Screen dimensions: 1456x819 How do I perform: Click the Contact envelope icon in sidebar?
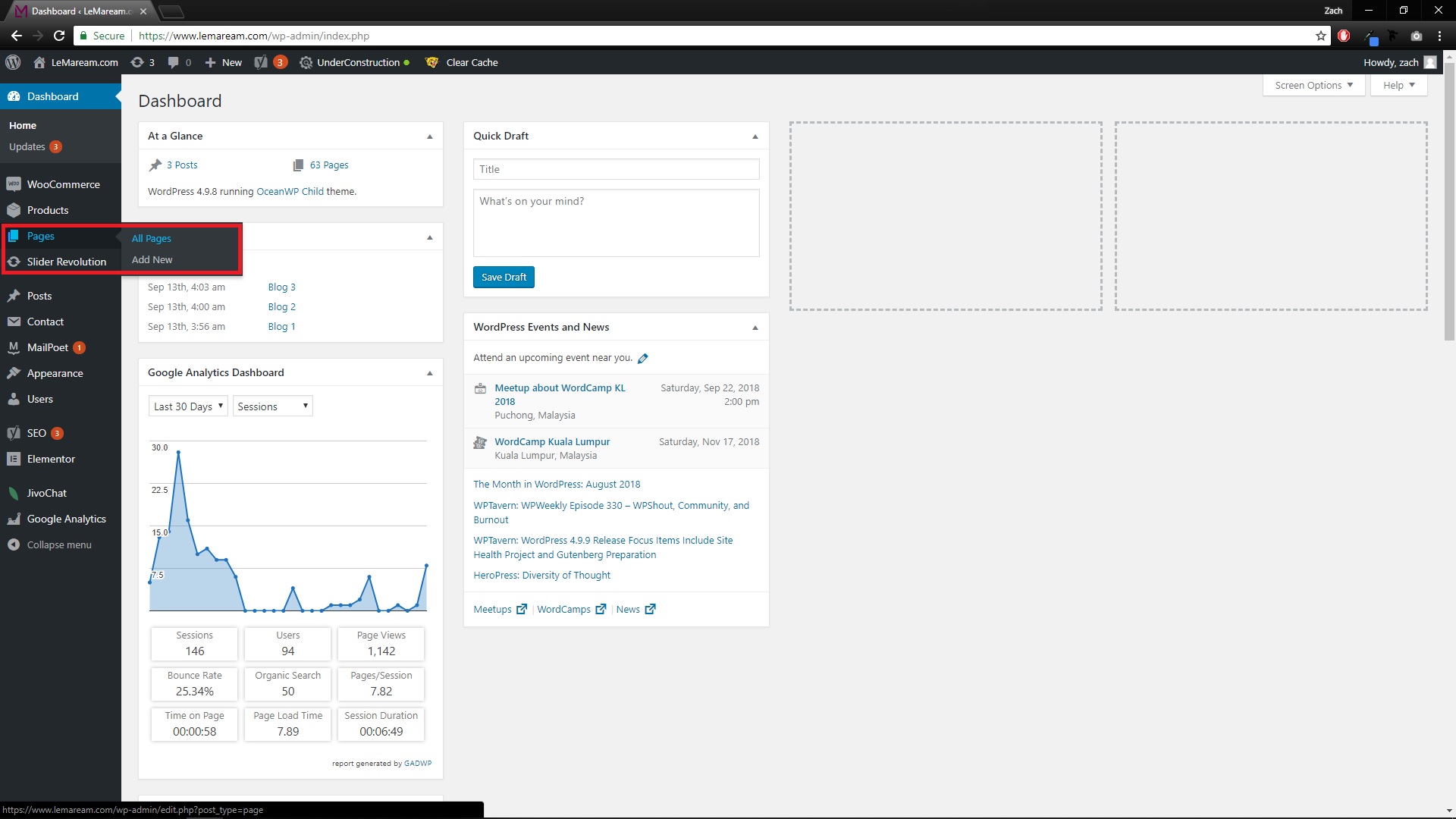pyautogui.click(x=14, y=322)
